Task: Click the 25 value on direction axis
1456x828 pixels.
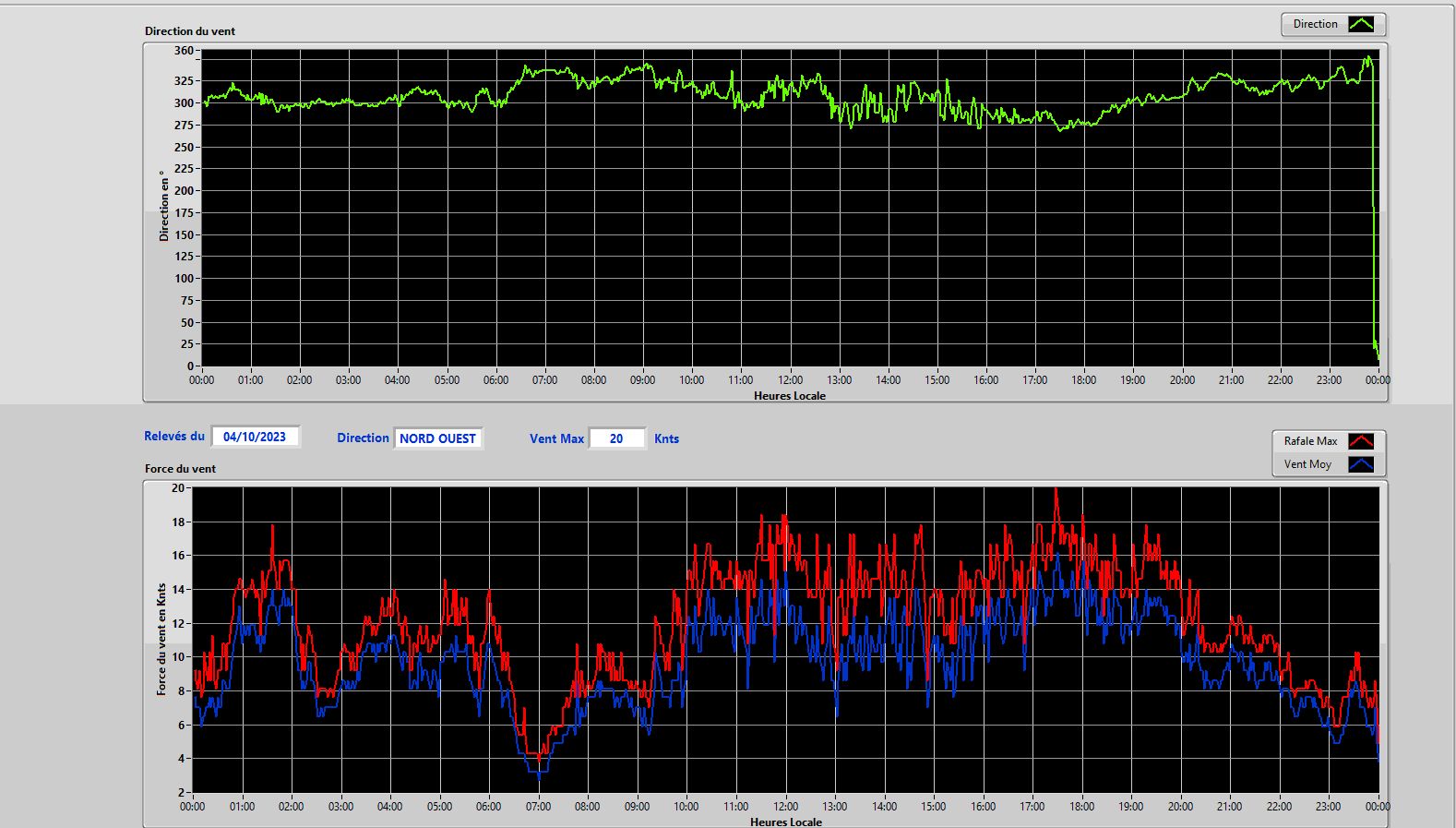Action: tap(187, 343)
